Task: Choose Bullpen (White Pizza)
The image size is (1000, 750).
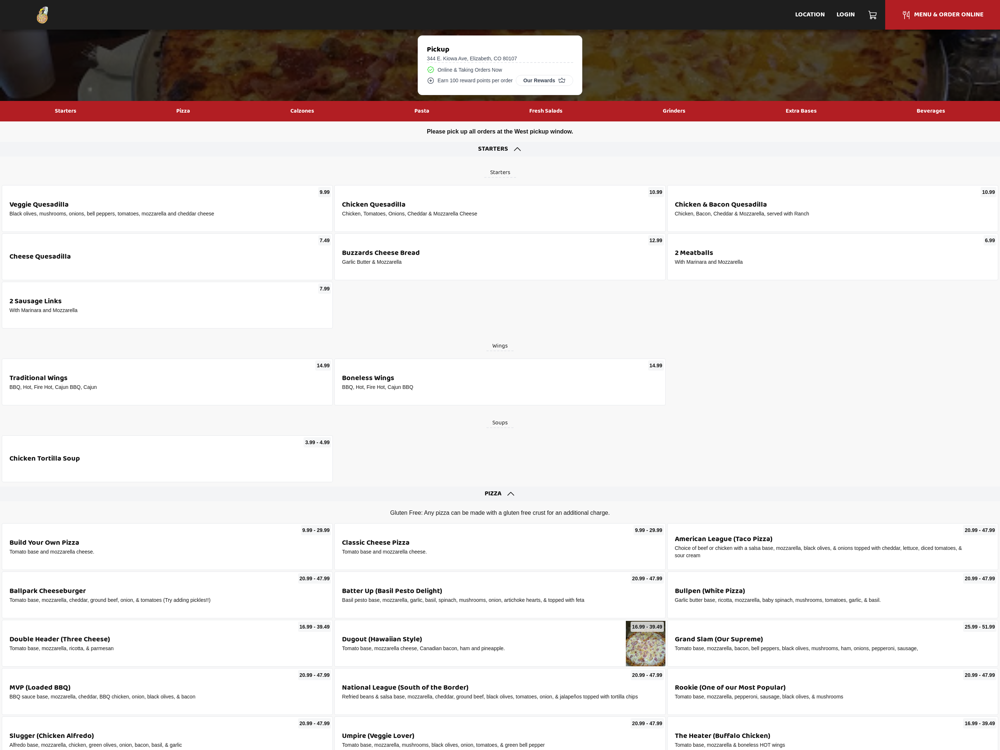Action: click(833, 595)
